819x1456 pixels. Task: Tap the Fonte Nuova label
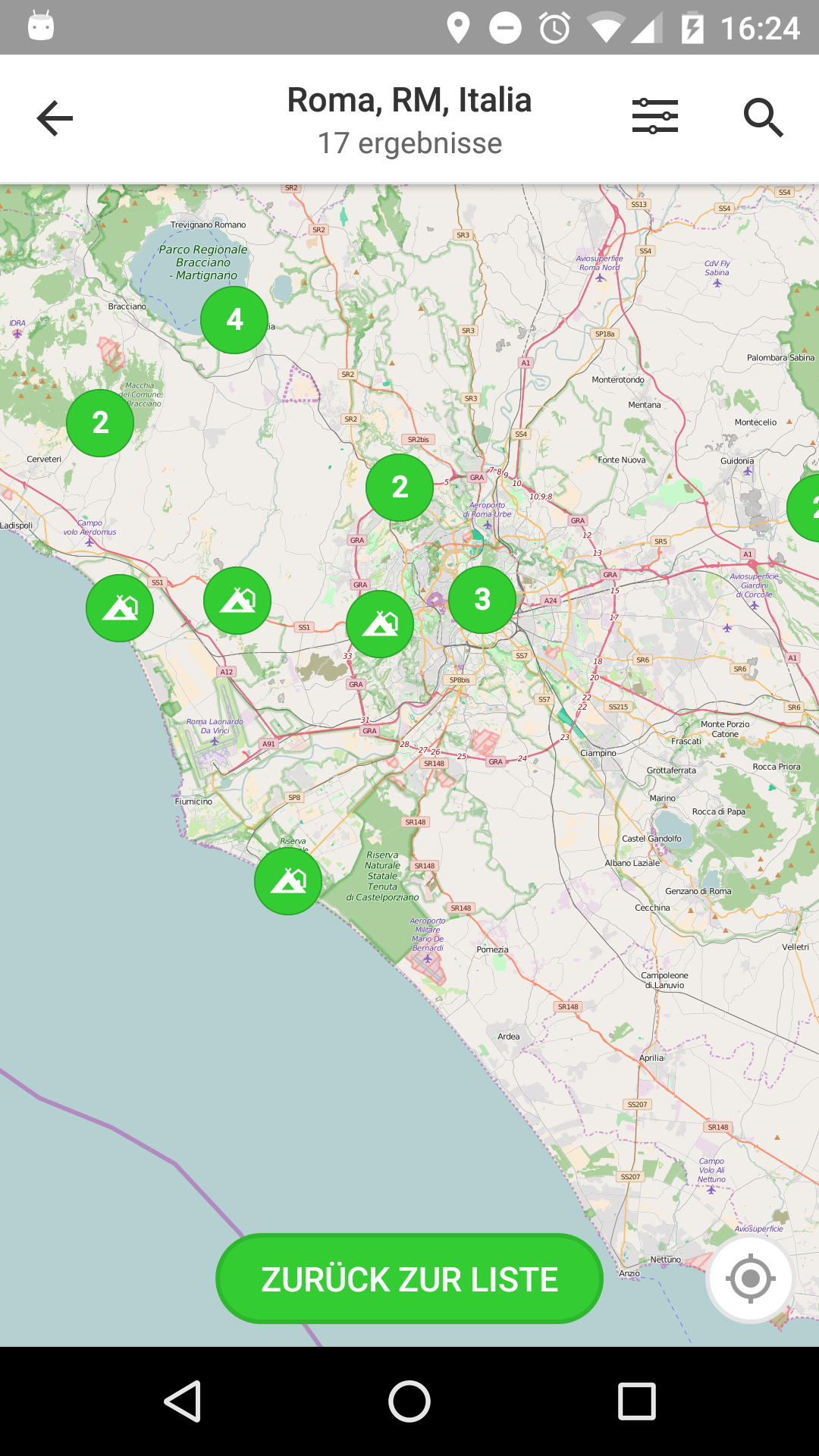[x=622, y=460]
